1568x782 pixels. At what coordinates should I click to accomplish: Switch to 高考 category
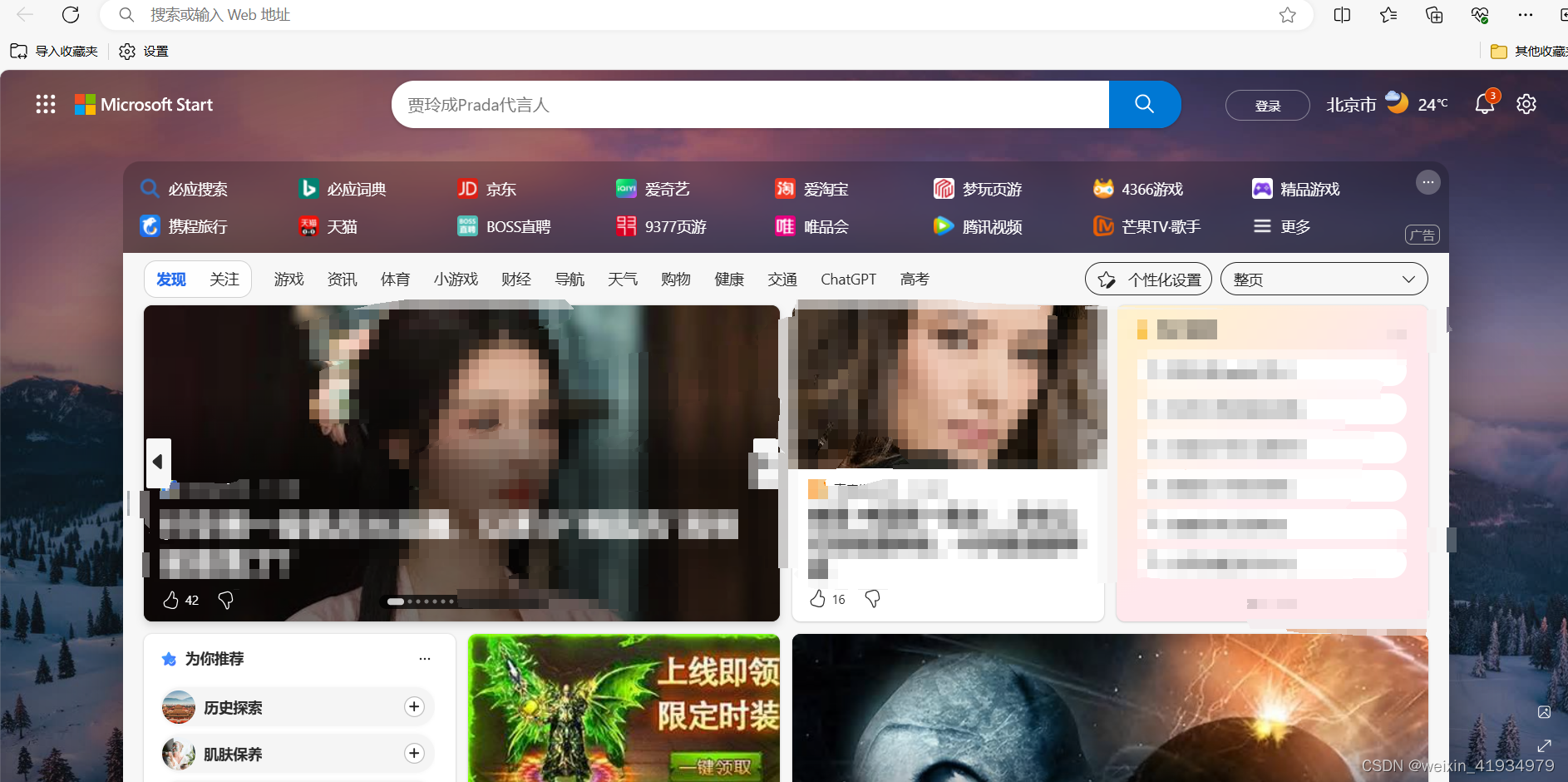(915, 280)
